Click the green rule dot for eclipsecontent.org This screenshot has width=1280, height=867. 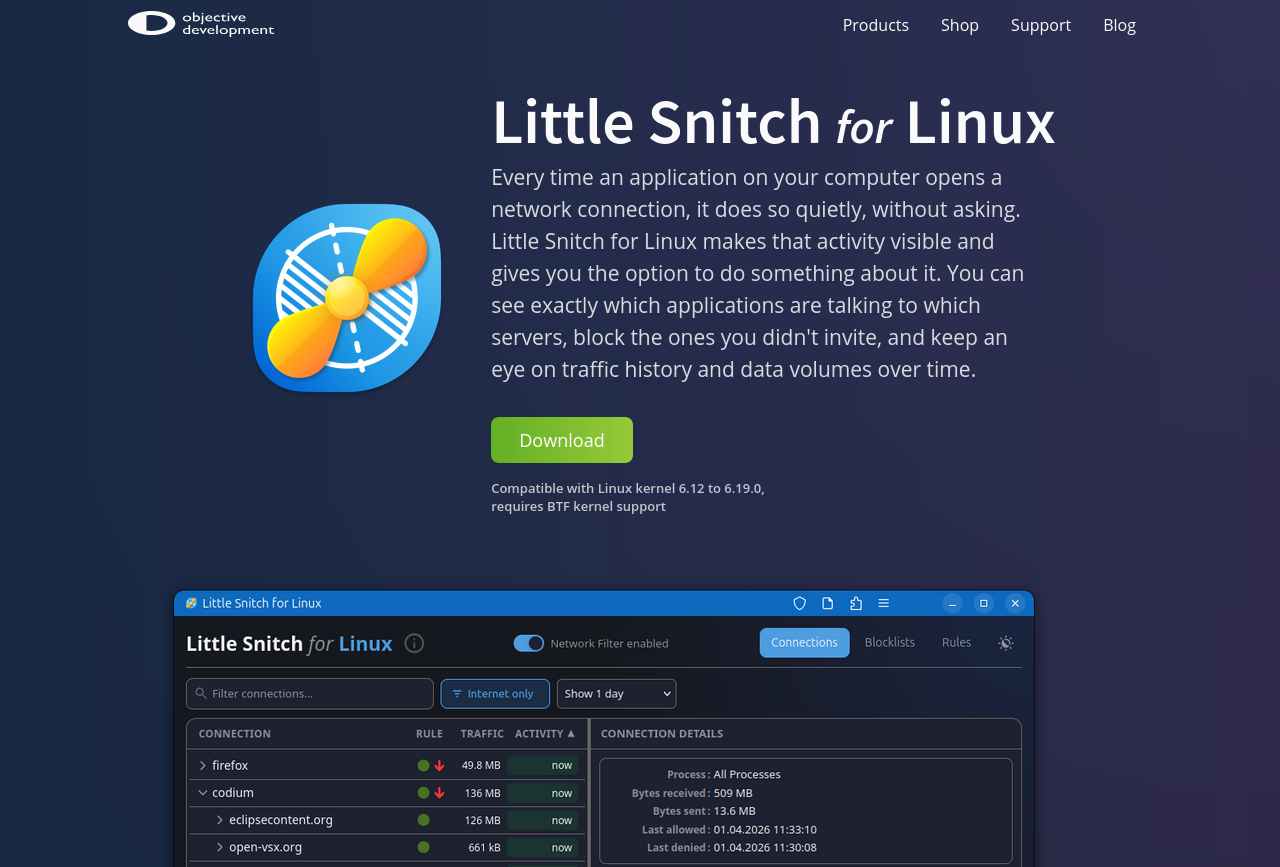[x=423, y=820]
